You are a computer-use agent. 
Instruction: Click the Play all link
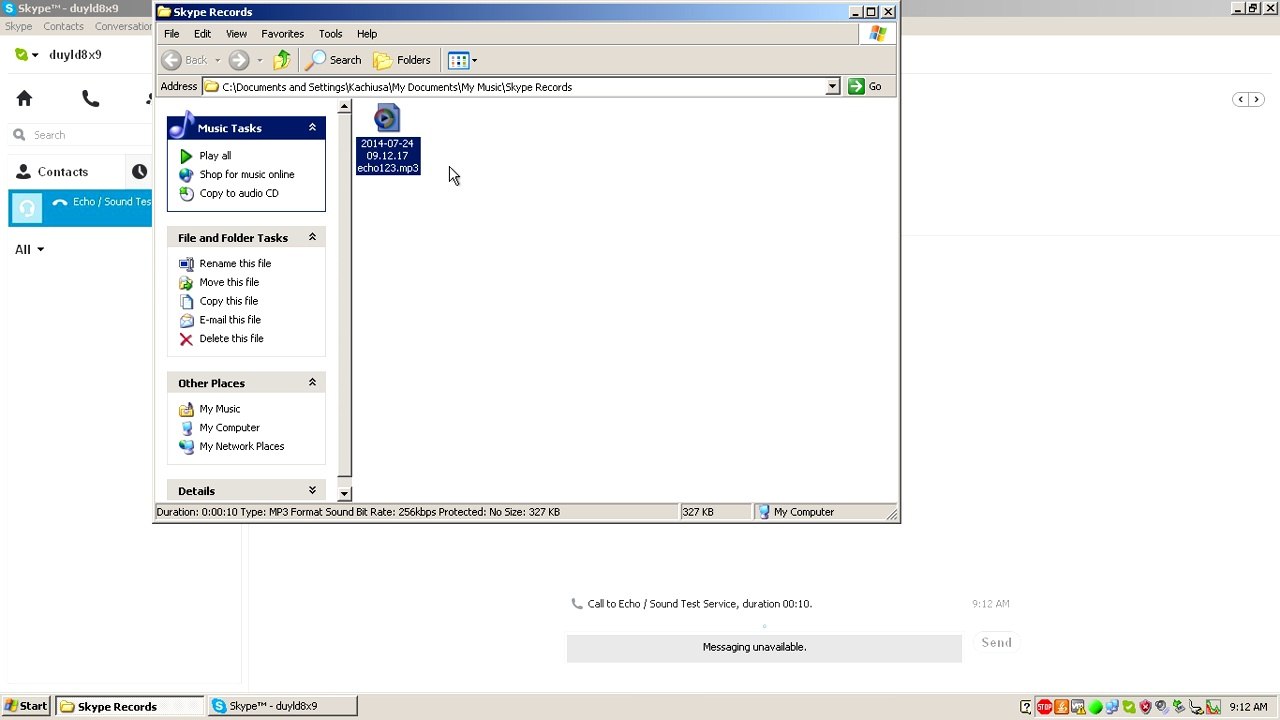[x=215, y=156]
